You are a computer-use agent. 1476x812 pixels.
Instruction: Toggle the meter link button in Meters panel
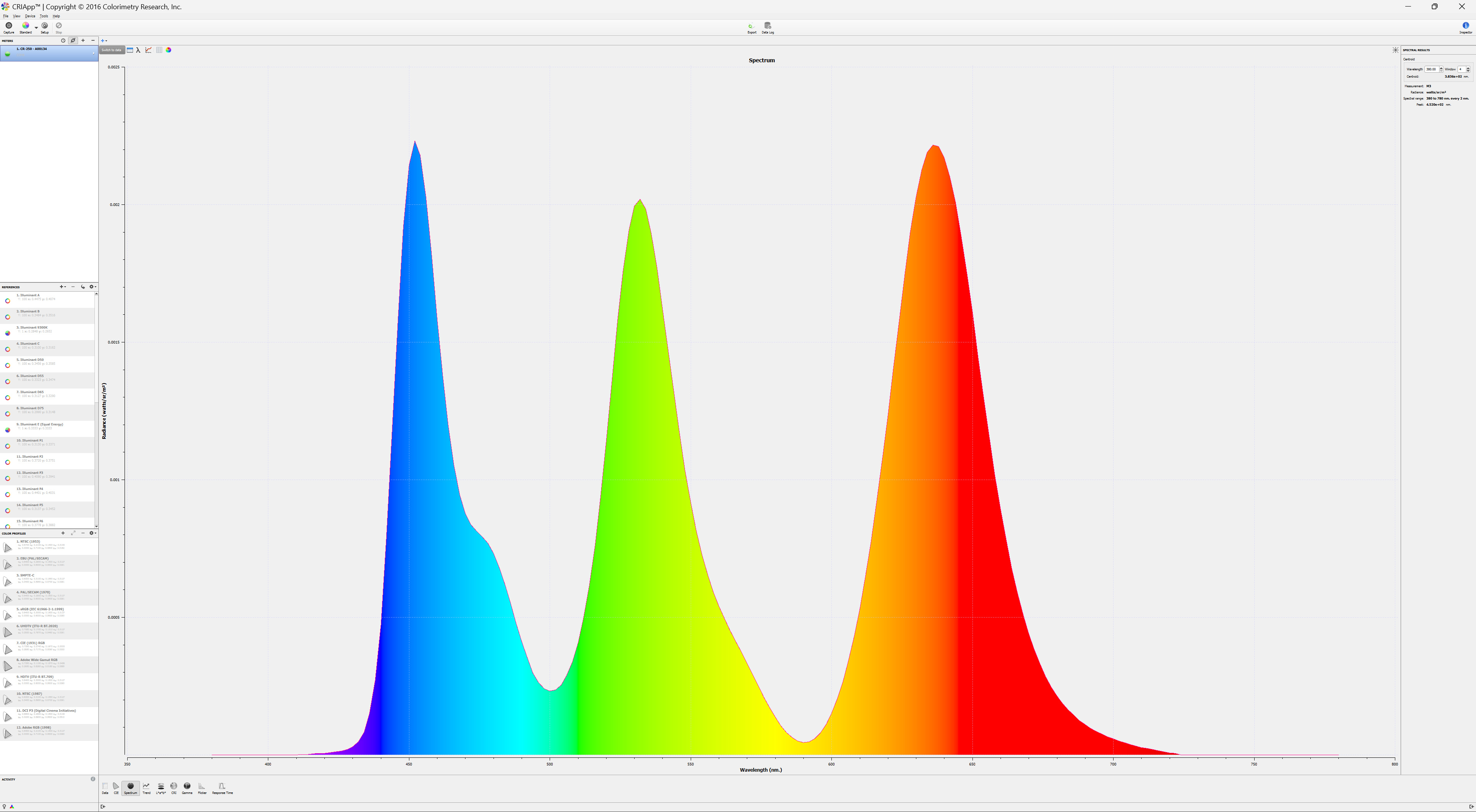click(x=73, y=41)
